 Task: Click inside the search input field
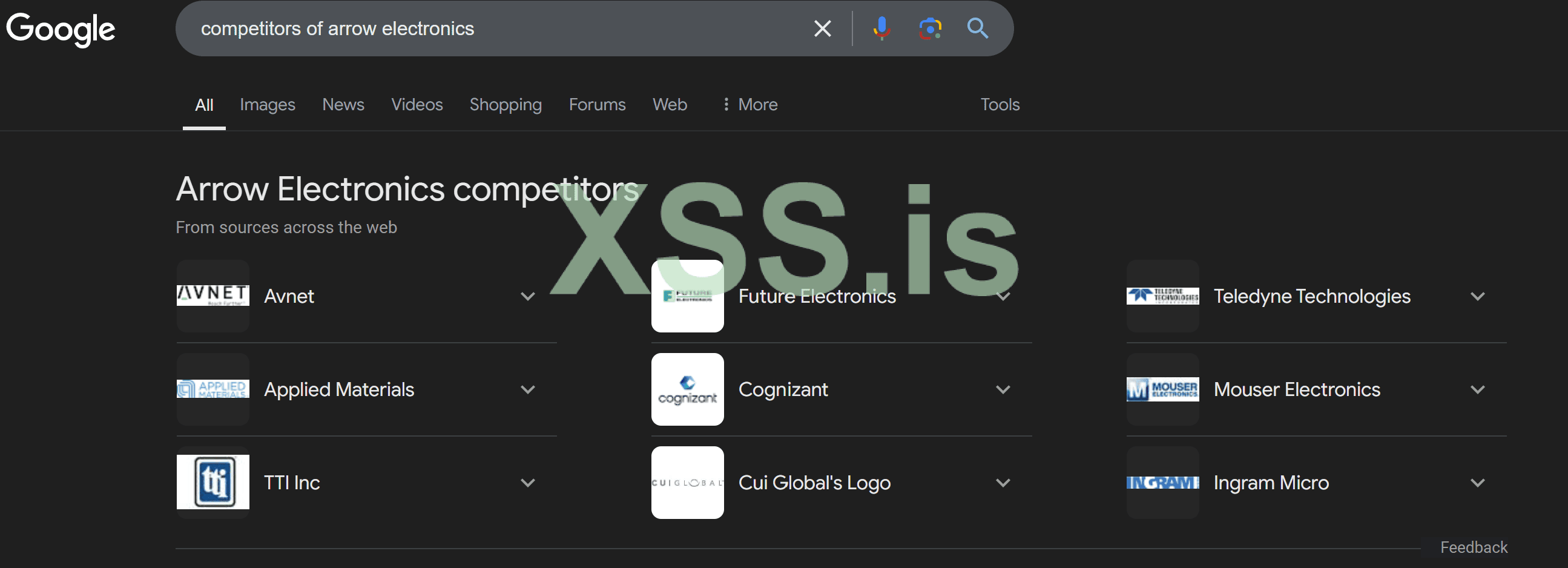[x=487, y=28]
